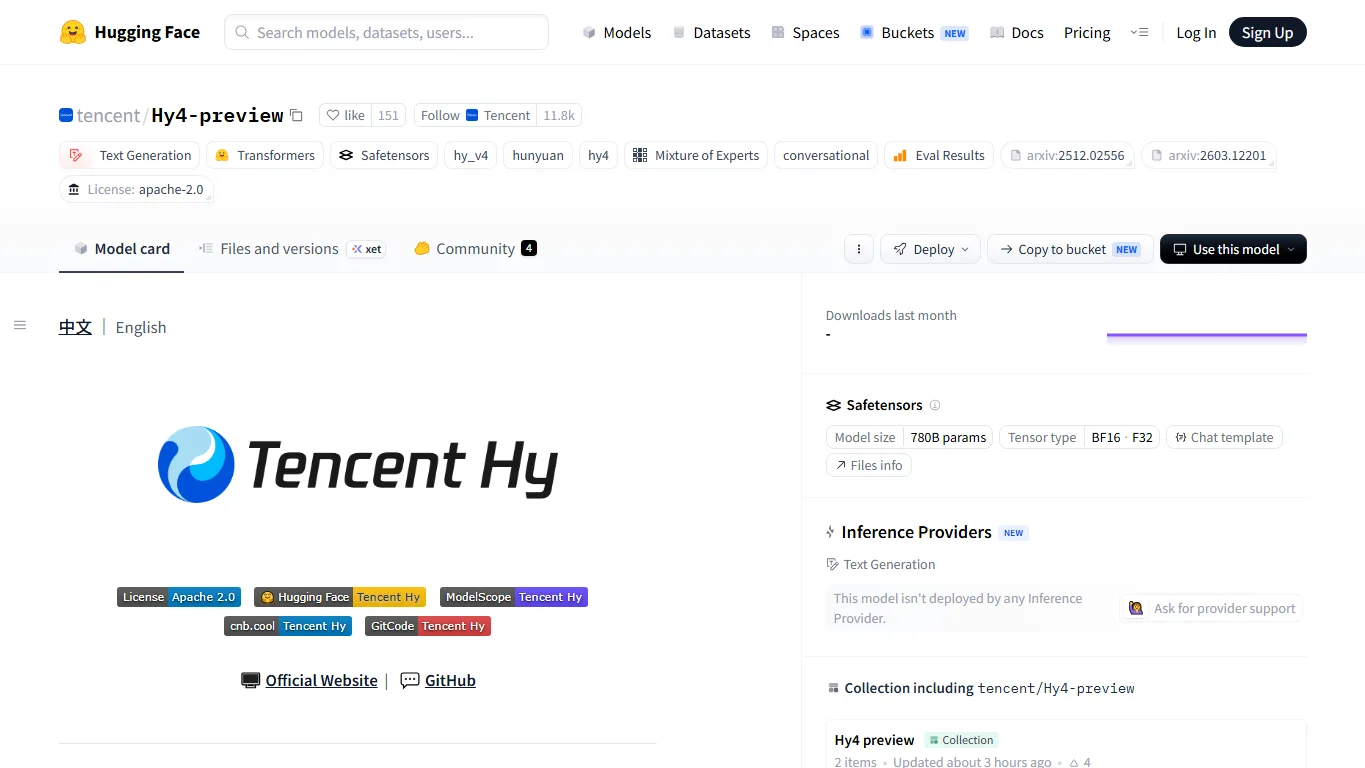
Task: Open the Chat template button
Action: pyautogui.click(x=1224, y=437)
